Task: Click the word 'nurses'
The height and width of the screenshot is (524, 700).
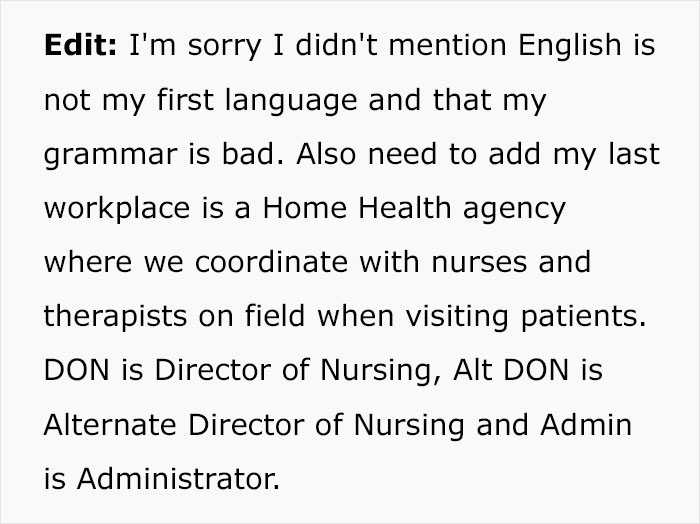Action: (x=479, y=262)
